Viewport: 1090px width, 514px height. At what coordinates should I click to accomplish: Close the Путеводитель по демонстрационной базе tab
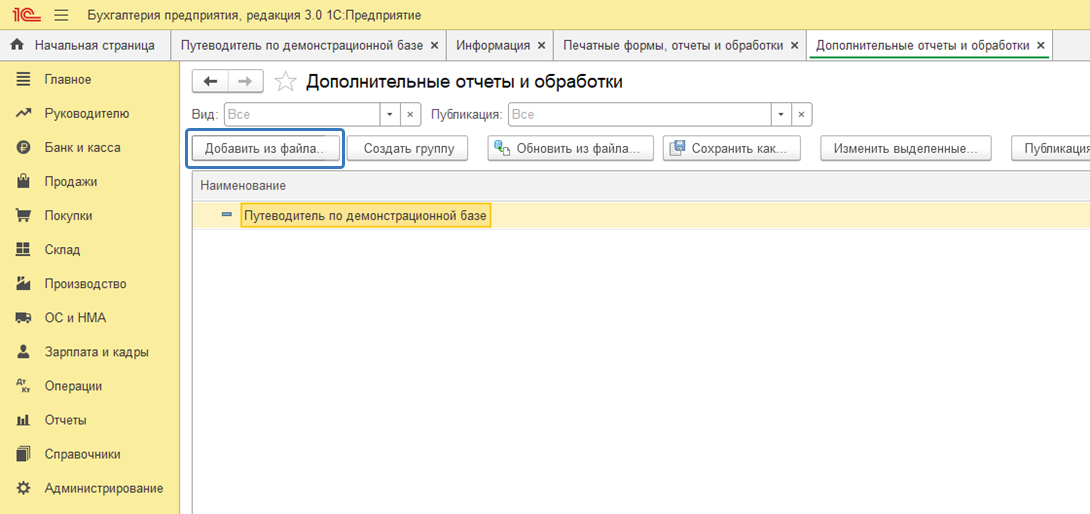(434, 45)
